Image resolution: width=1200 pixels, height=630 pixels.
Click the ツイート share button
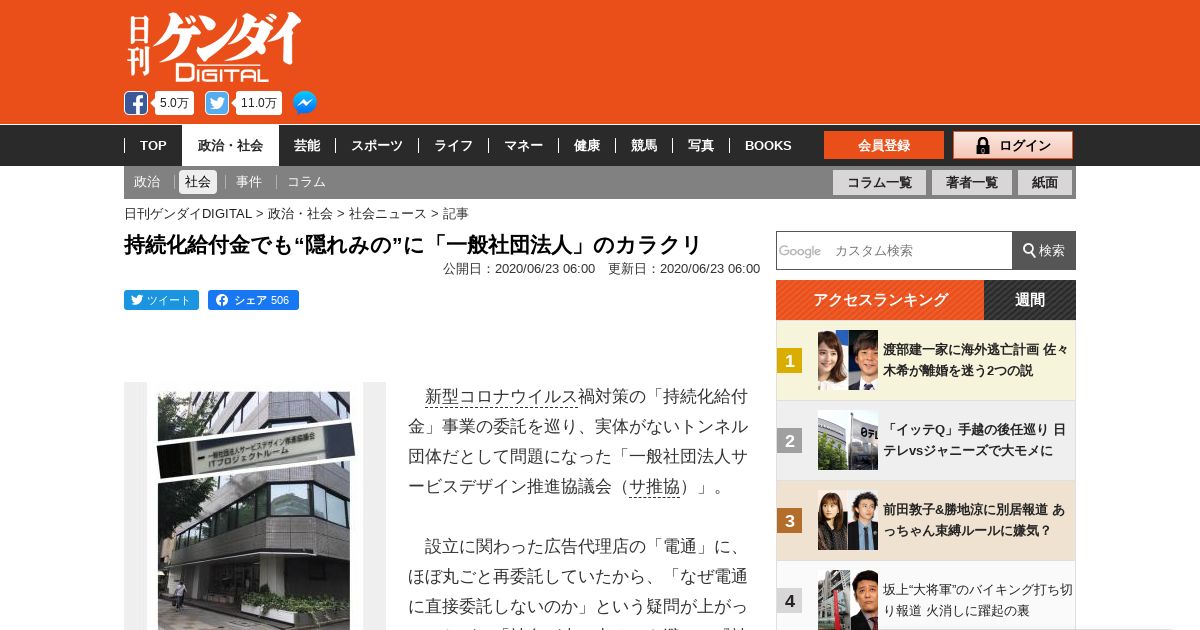[x=161, y=300]
